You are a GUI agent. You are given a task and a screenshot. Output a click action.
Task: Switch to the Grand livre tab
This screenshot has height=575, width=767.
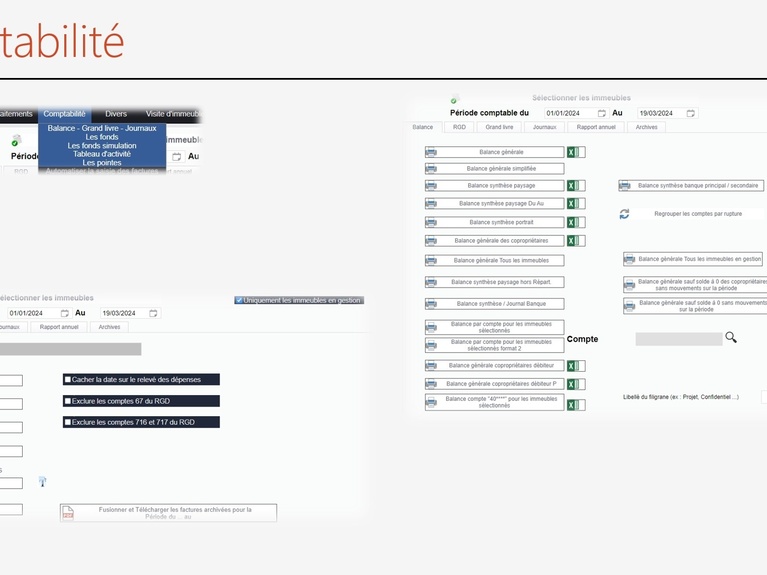(500, 127)
